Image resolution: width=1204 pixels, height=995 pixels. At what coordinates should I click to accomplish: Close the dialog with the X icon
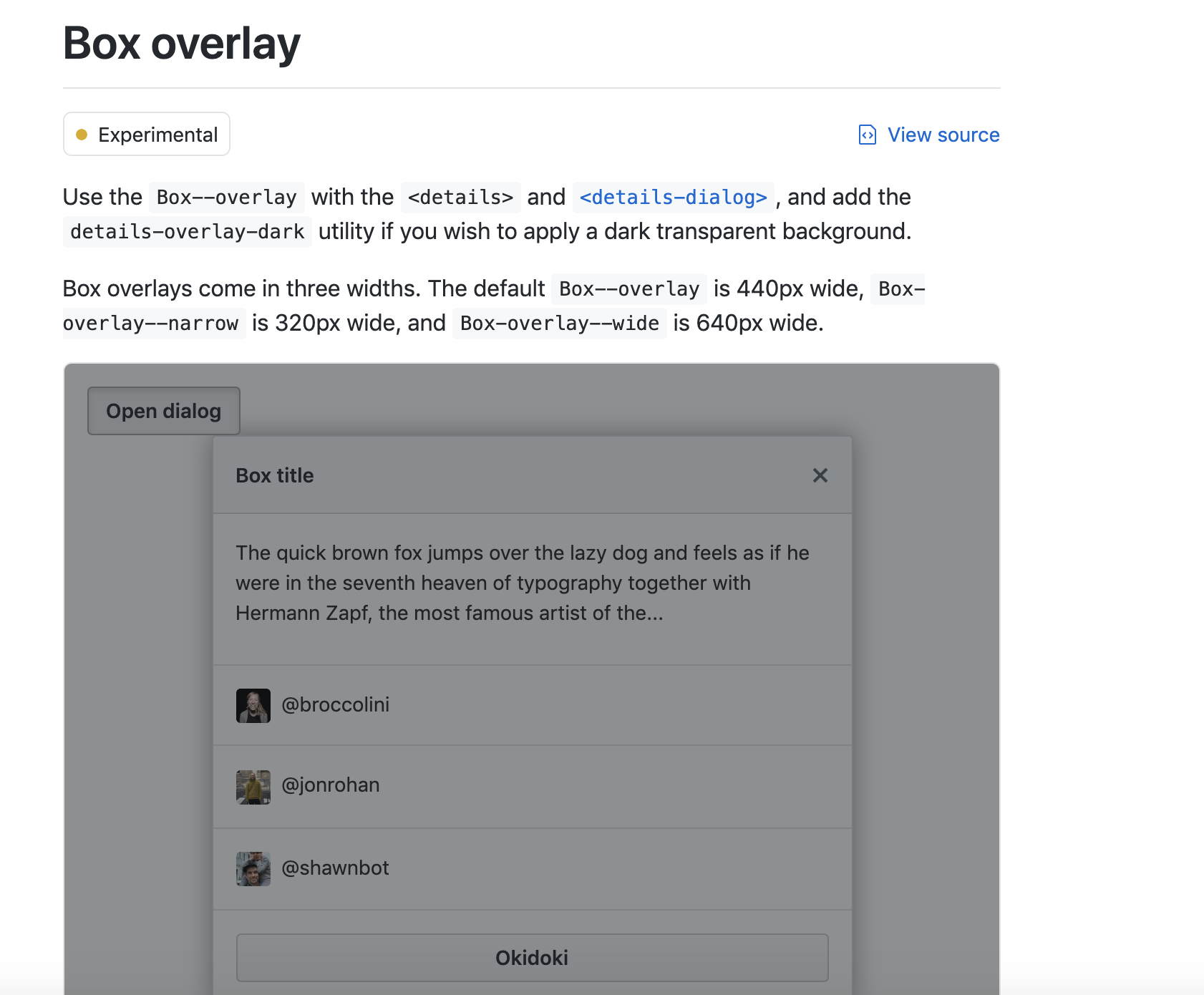pyautogui.click(x=820, y=475)
